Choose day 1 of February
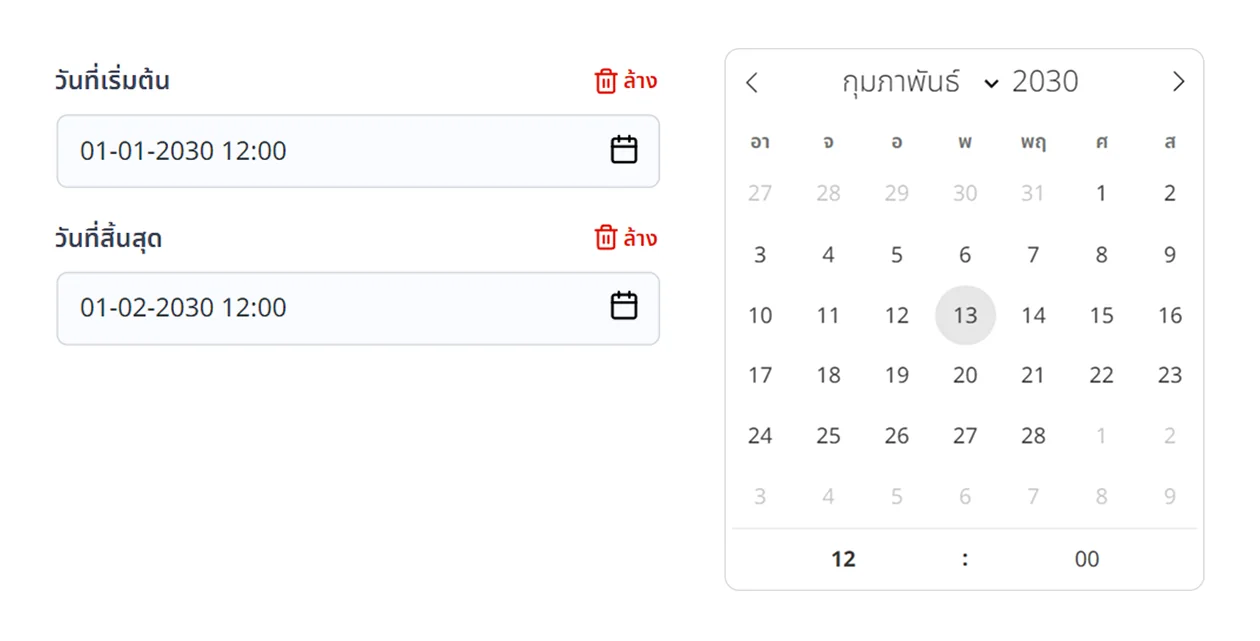 pyautogui.click(x=1101, y=194)
